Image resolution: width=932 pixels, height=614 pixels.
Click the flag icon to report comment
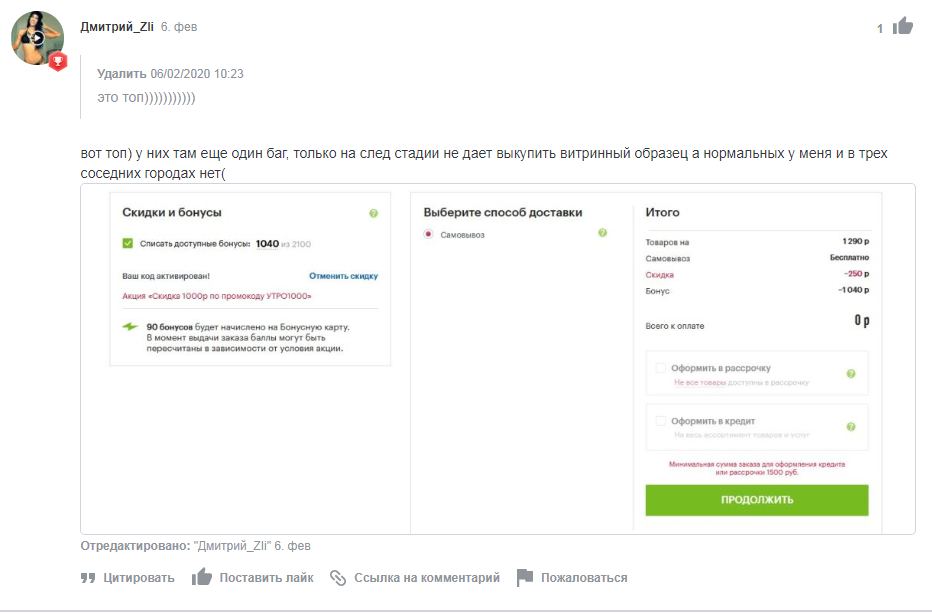click(x=524, y=577)
